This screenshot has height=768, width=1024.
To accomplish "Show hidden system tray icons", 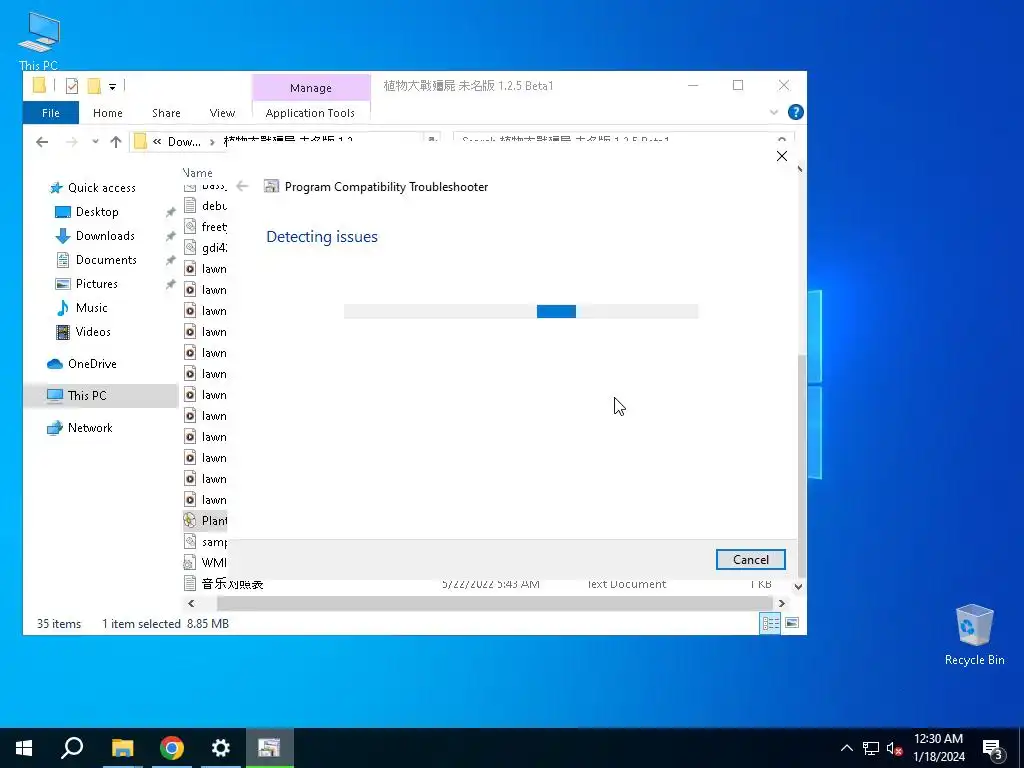I will click(846, 748).
